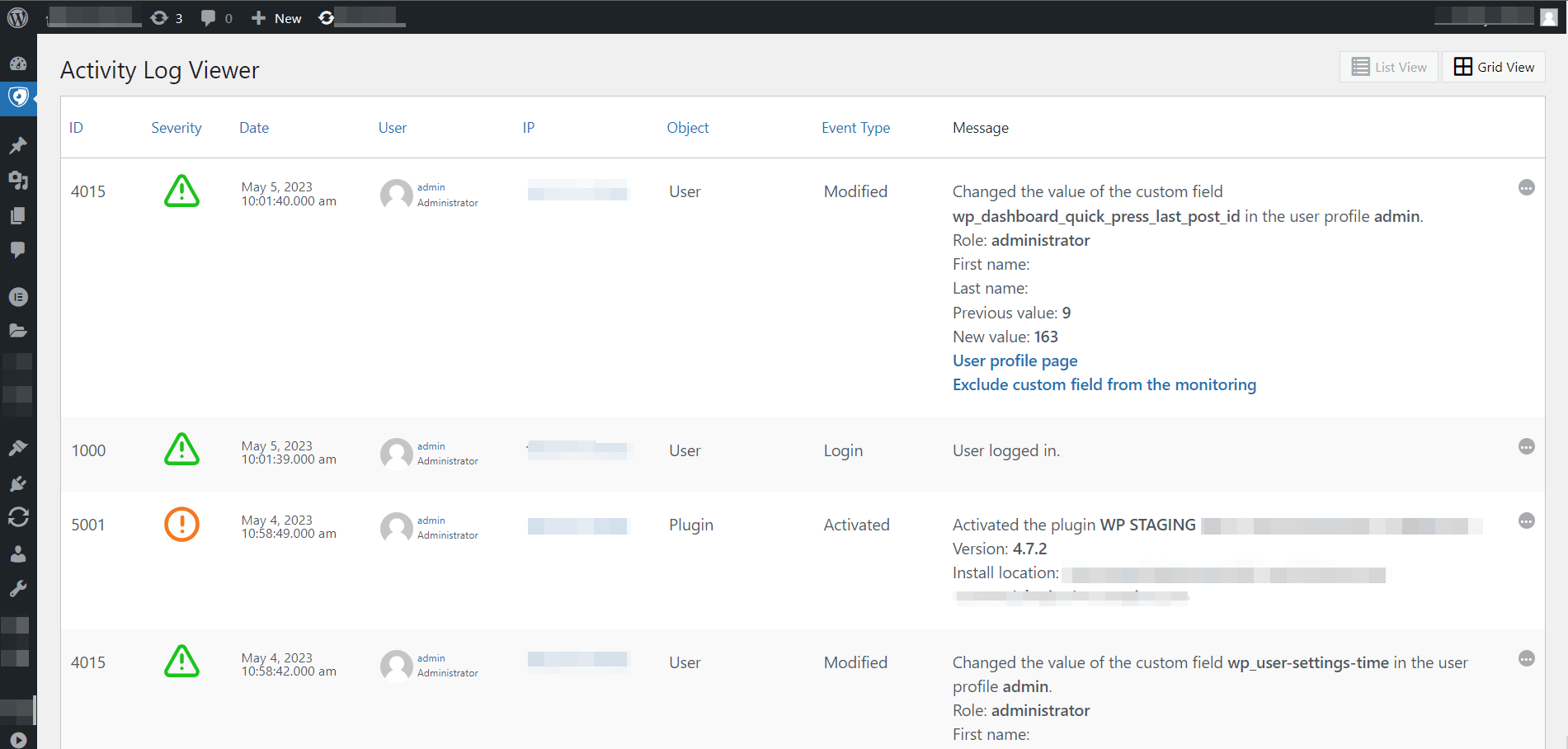1568x749 pixels.
Task: Click Exclude custom field from the monitoring
Action: [1104, 384]
